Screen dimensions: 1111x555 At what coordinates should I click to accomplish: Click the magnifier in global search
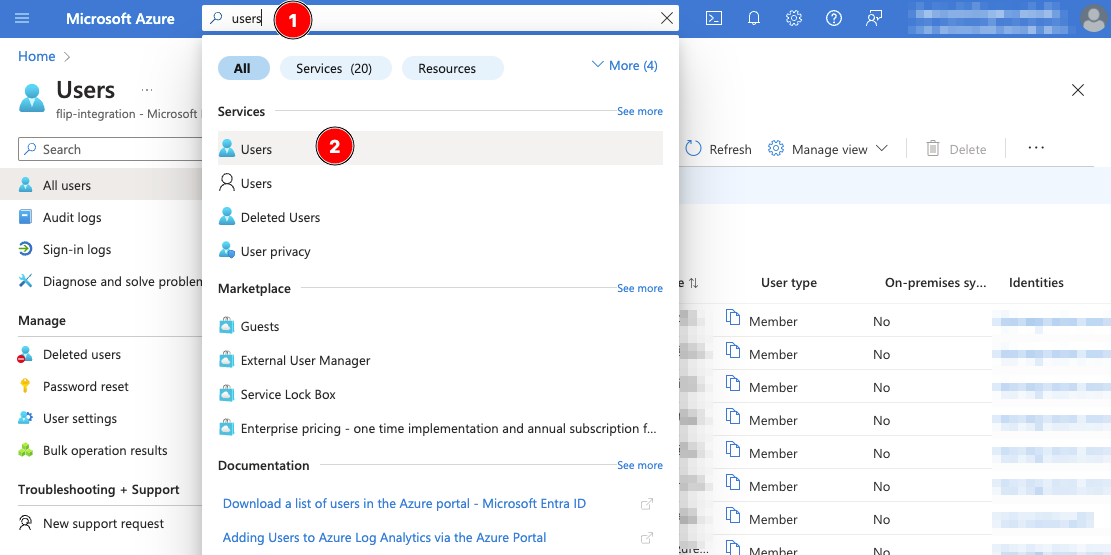coord(217,18)
